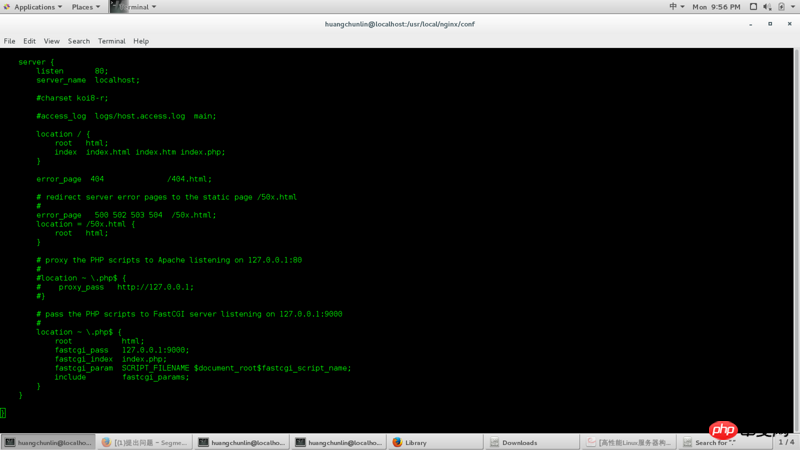Close the terminal window
Image resolution: width=800 pixels, height=450 pixels.
[x=789, y=24]
